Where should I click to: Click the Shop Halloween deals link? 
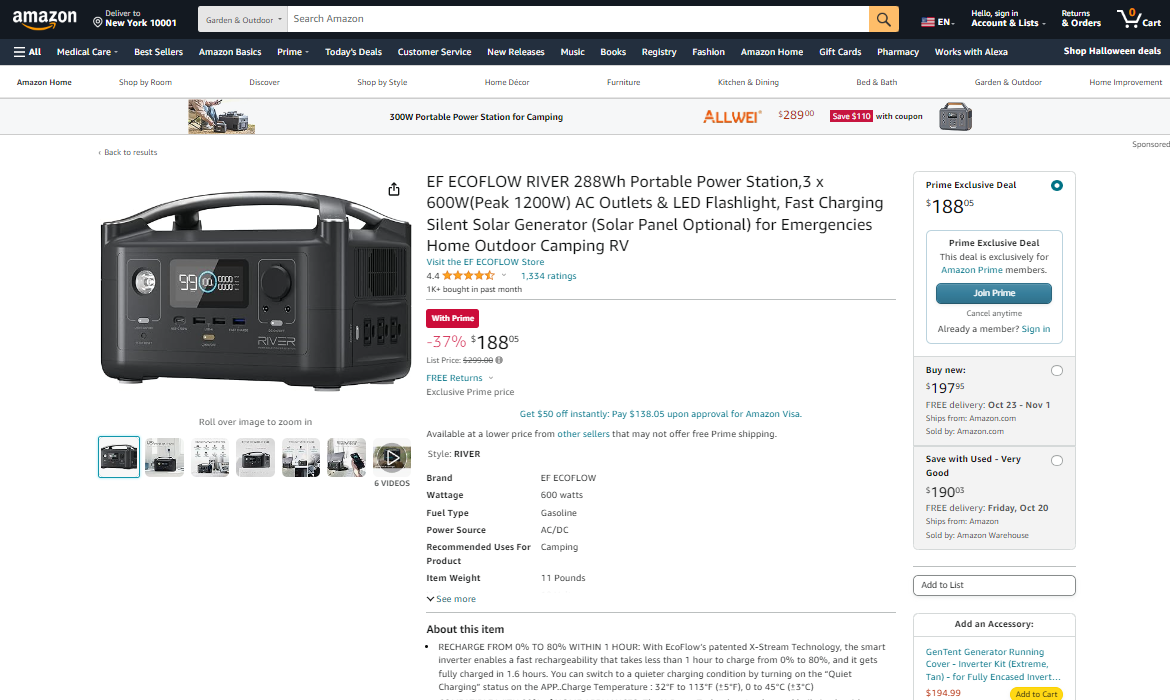coord(1112,51)
